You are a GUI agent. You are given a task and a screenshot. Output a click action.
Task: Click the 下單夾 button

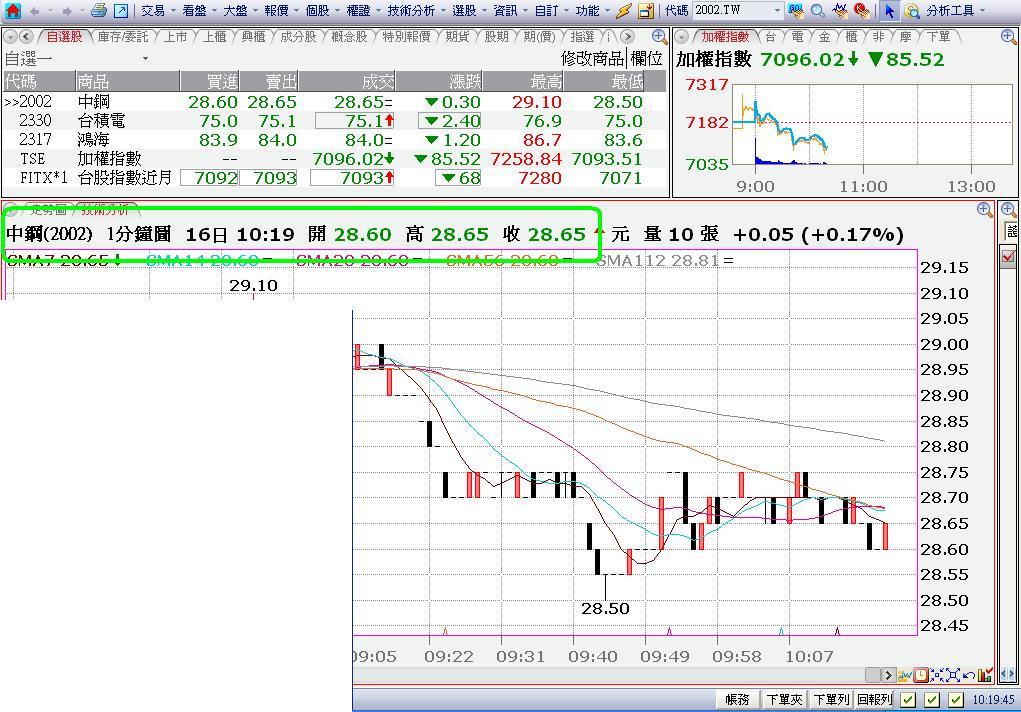pyautogui.click(x=785, y=700)
